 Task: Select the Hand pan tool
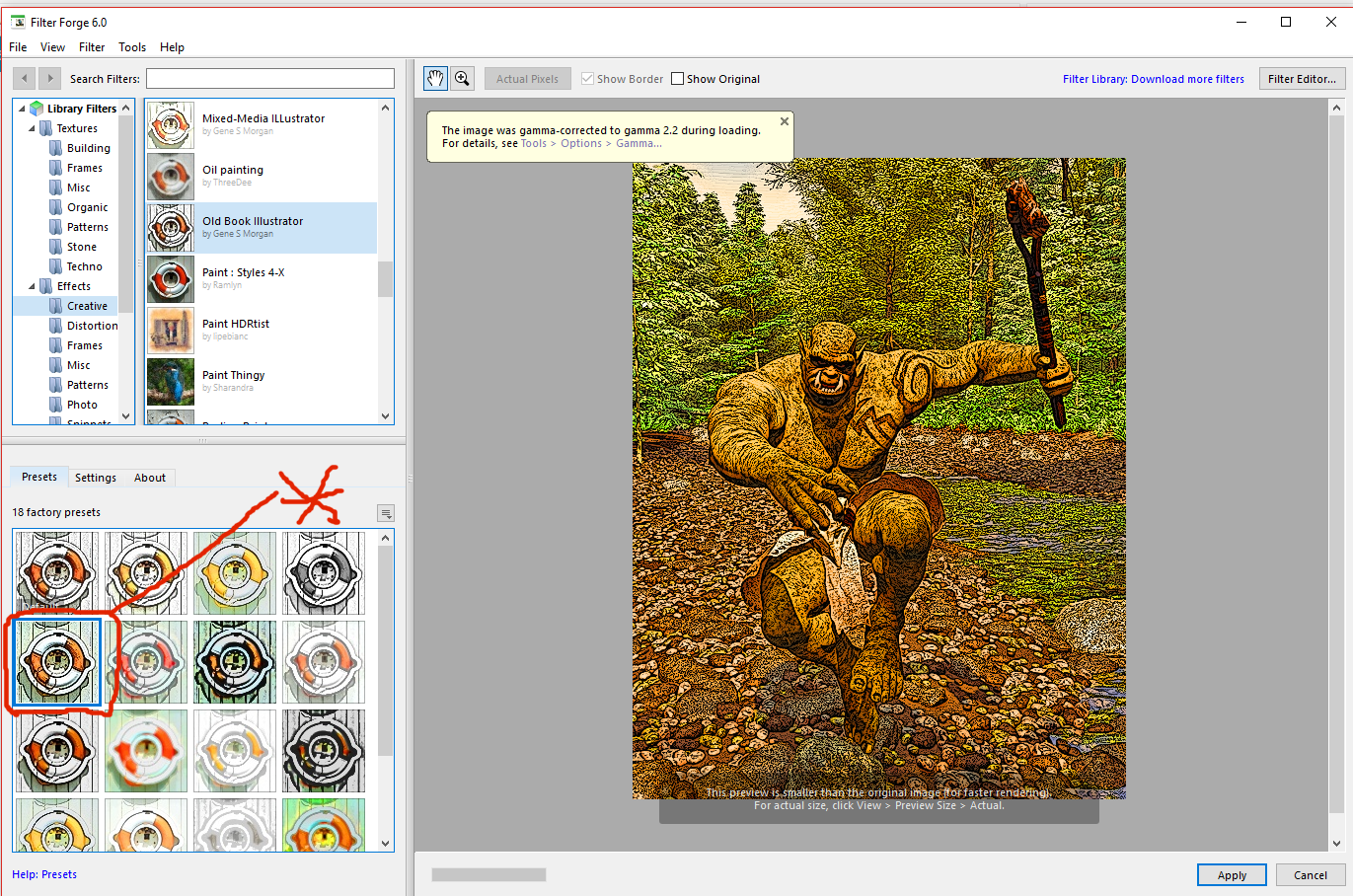[x=435, y=79]
